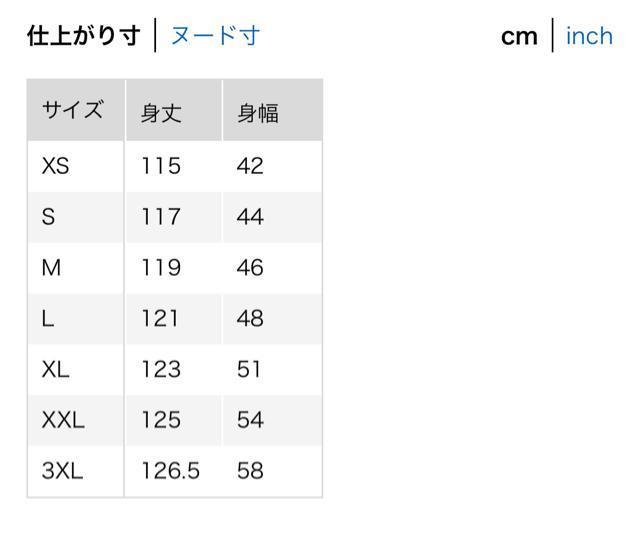Select the XXL size row label
The width and height of the screenshot is (640, 535).
[x=63, y=420]
